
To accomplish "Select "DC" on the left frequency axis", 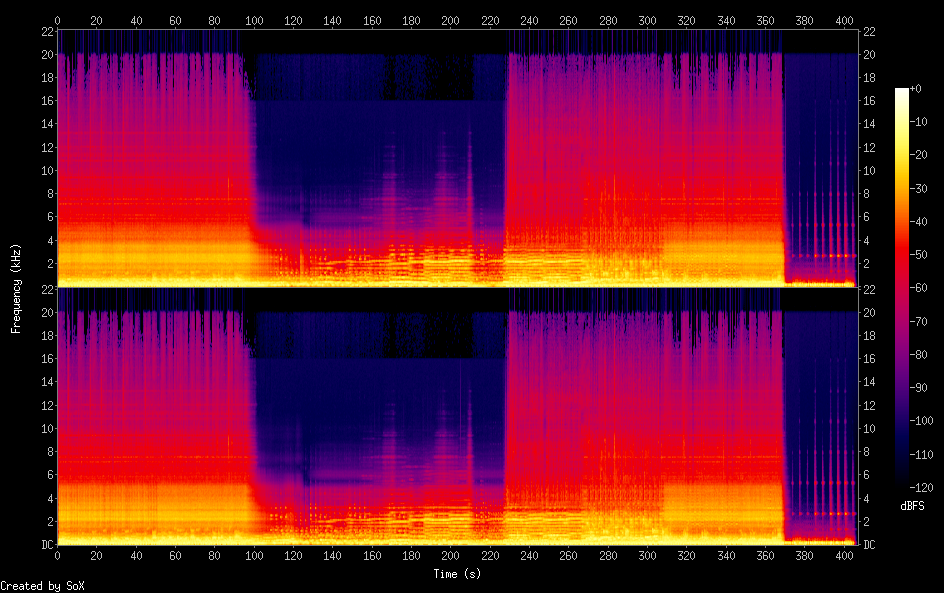I will [x=47, y=545].
